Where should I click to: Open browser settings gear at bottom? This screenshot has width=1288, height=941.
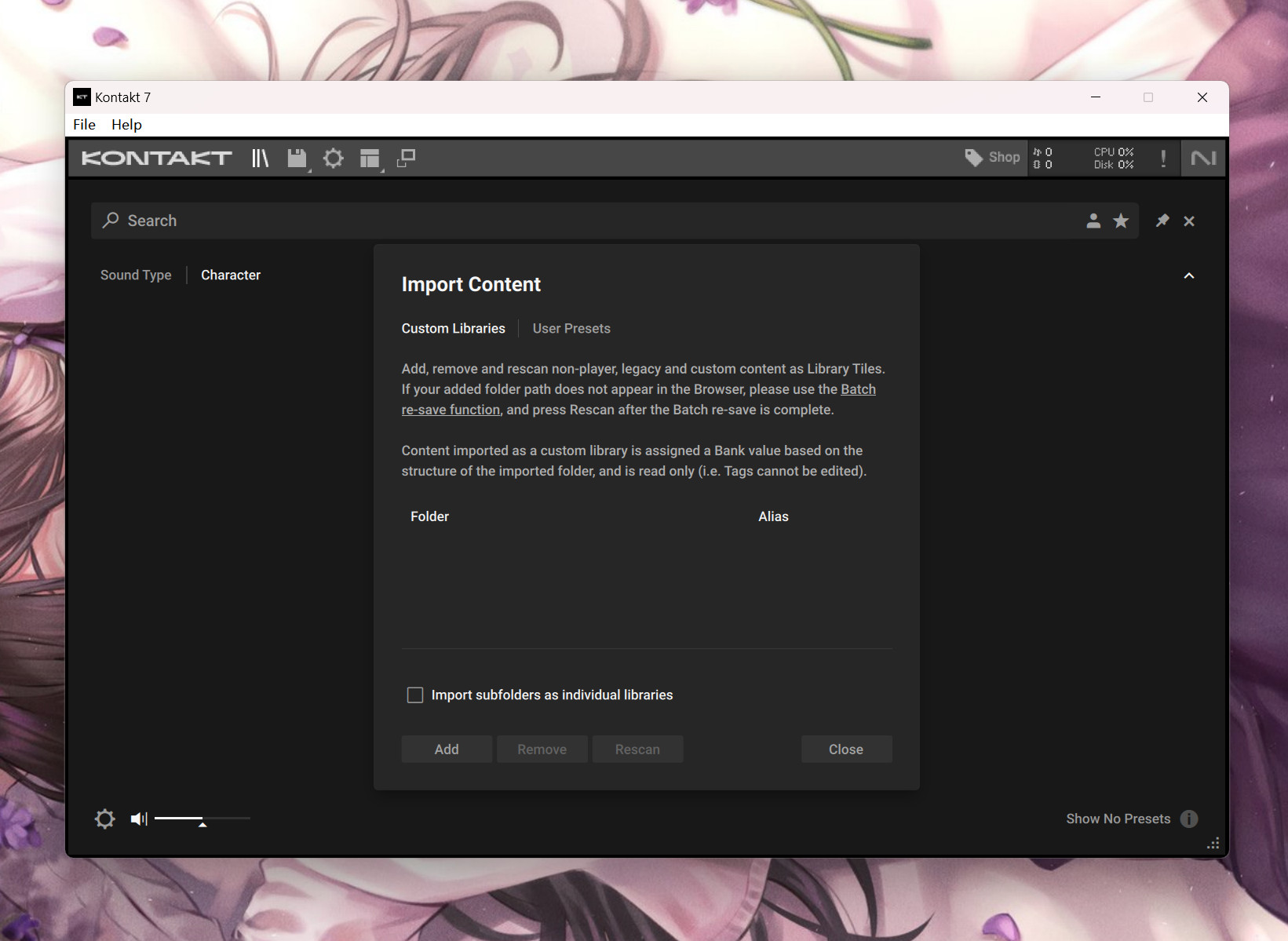(x=105, y=819)
